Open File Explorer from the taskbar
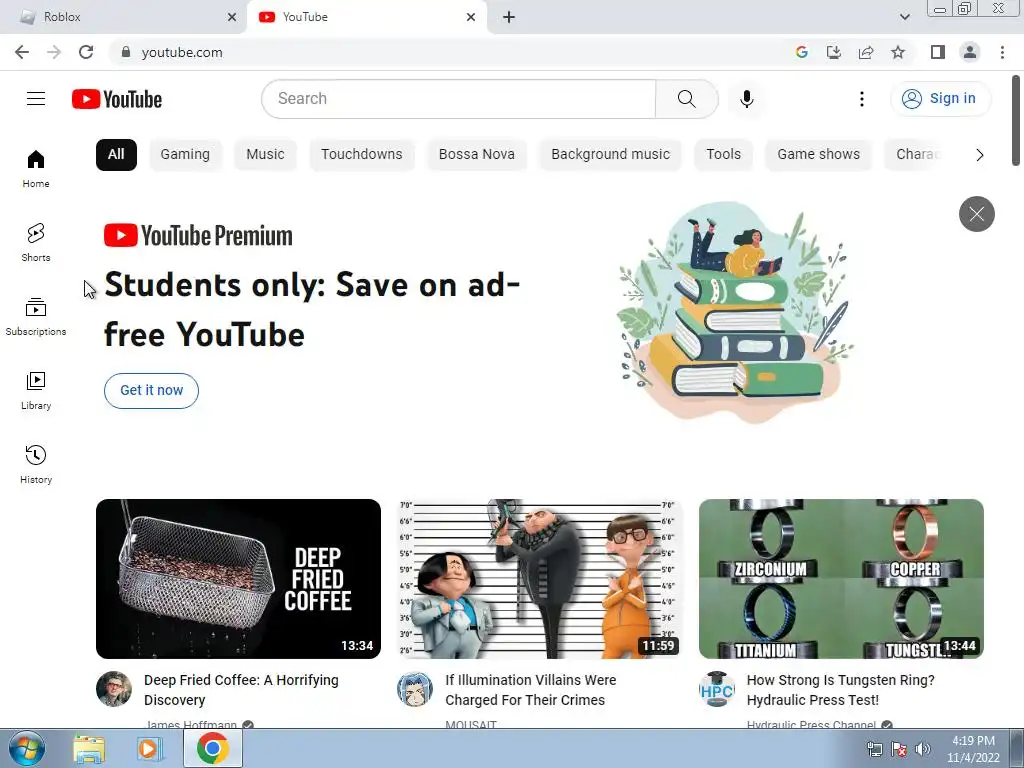Screen dimensions: 1024x768 (x=89, y=748)
